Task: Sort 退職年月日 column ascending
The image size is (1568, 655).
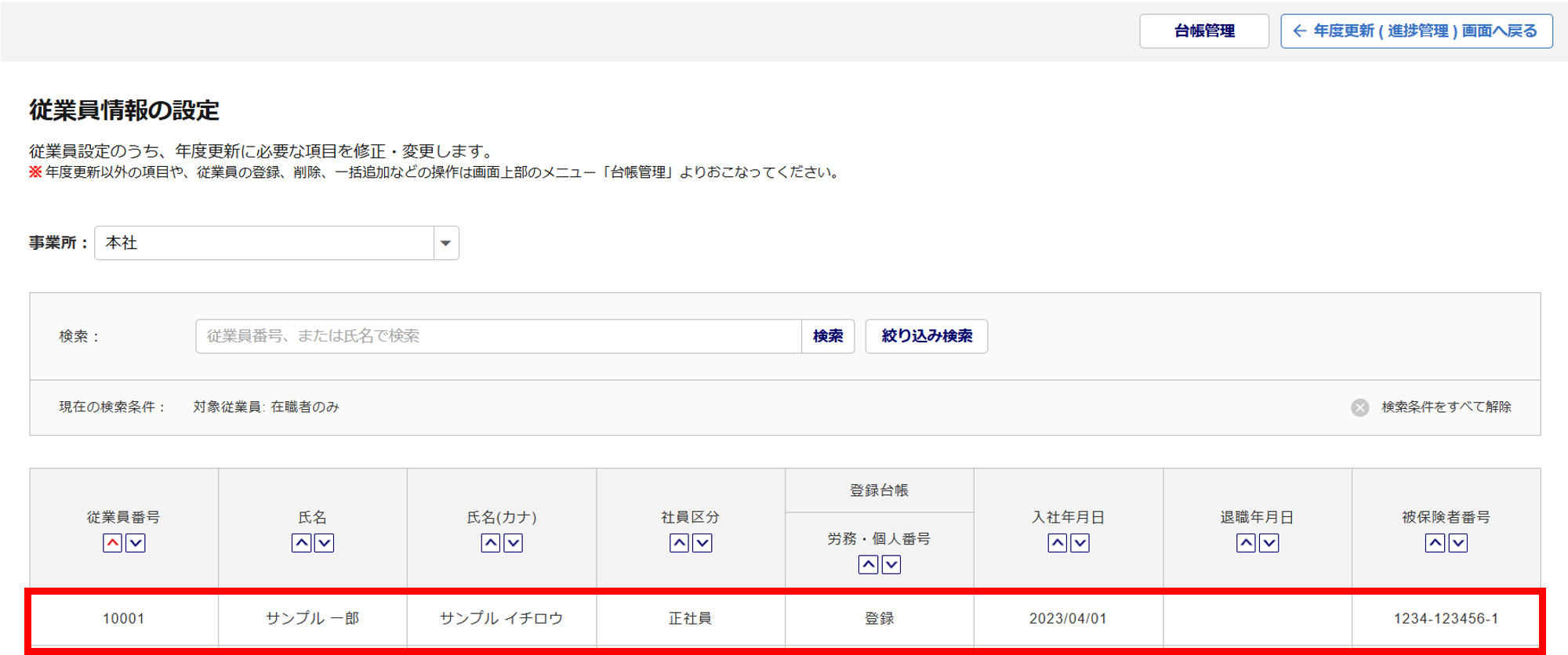Action: (1246, 543)
